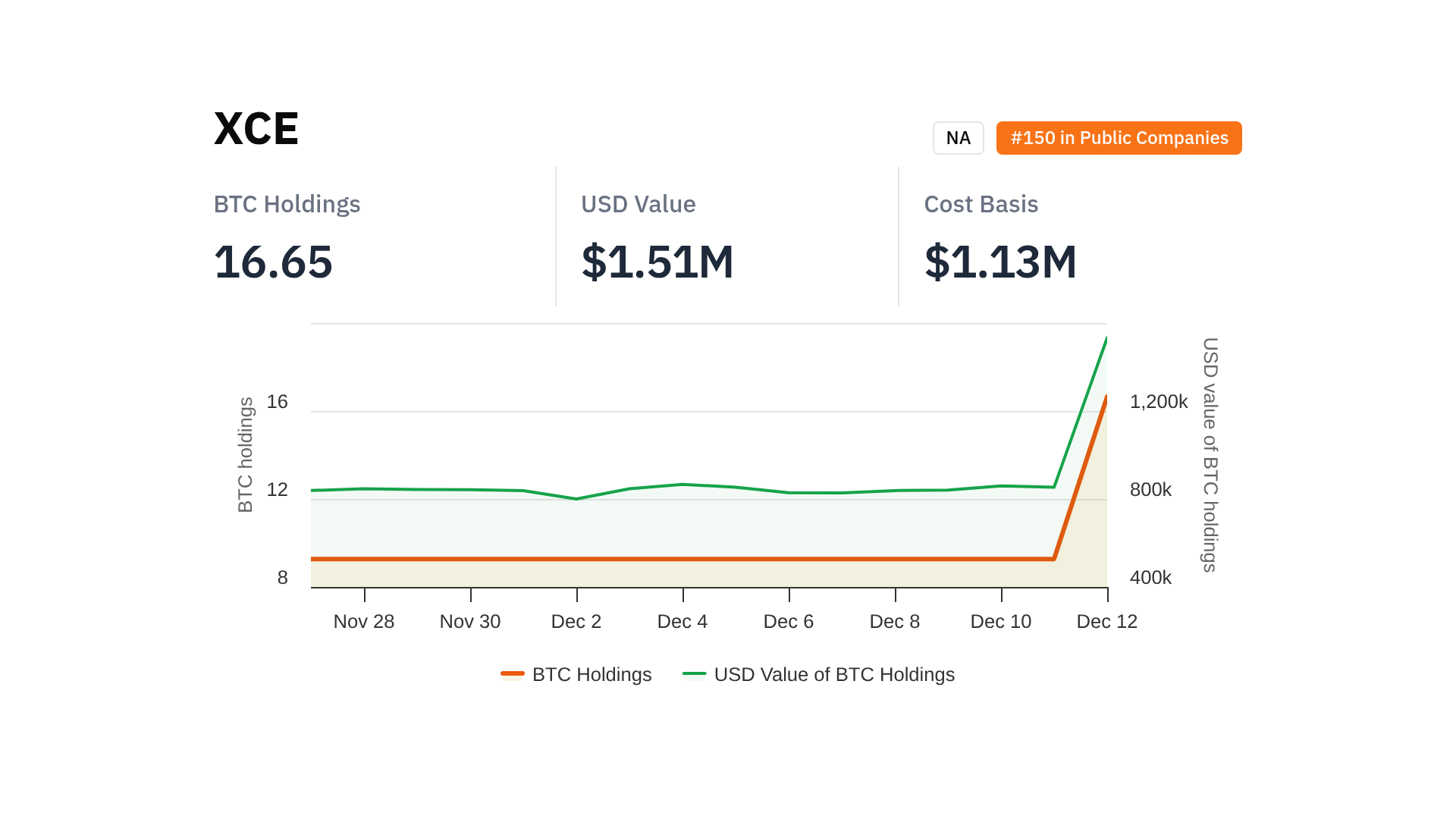Click the Dec 2 axis tick label
This screenshot has height=819, width=1456.
click(576, 621)
